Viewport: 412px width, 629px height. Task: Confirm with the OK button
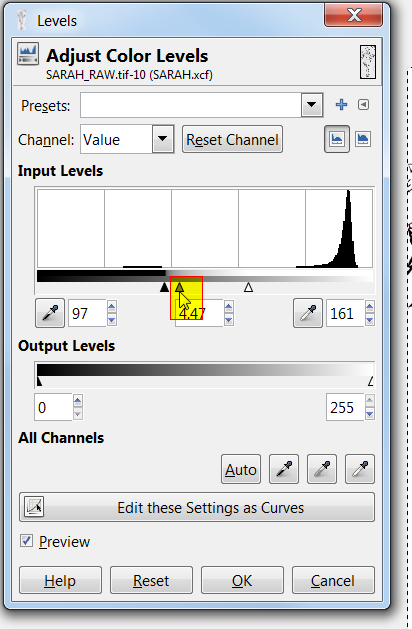242,580
